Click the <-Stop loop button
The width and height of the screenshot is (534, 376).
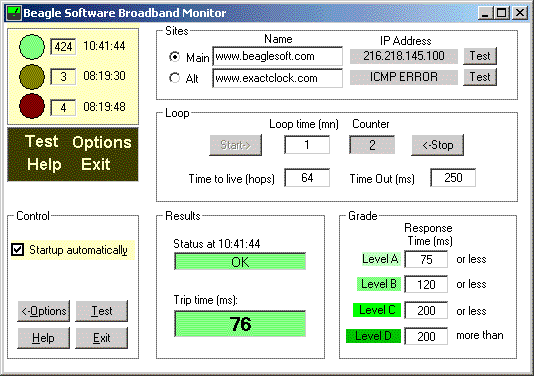pos(437,145)
